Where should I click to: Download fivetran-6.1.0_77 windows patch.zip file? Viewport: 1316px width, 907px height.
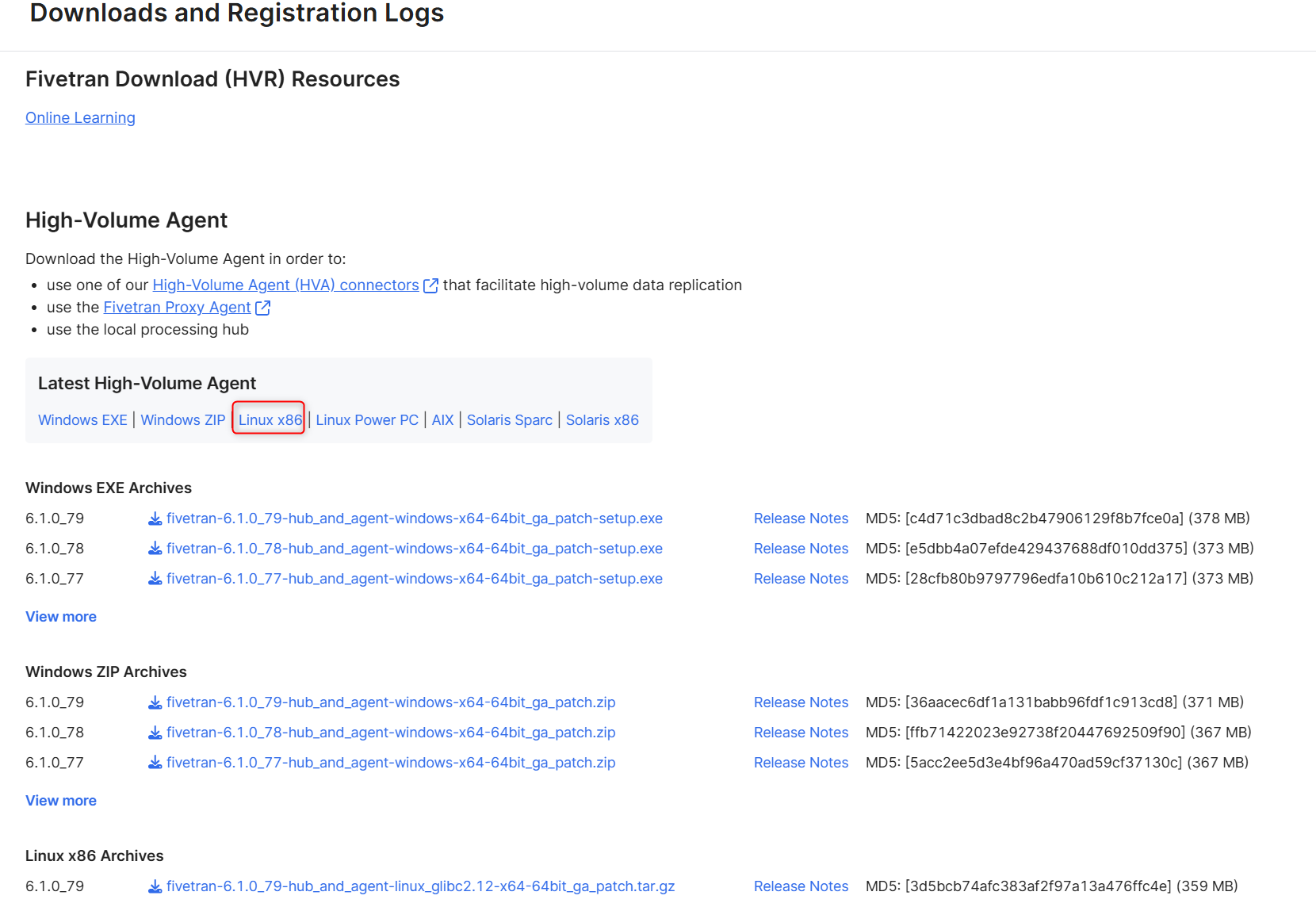391,763
